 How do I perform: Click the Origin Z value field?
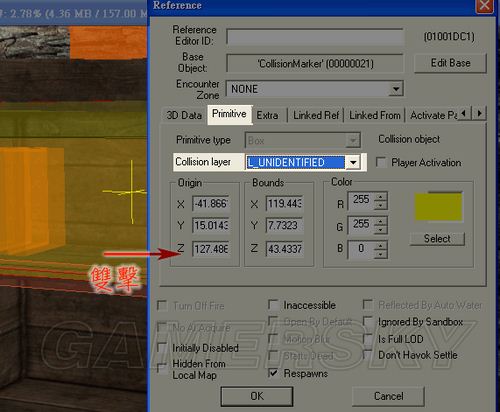point(211,249)
